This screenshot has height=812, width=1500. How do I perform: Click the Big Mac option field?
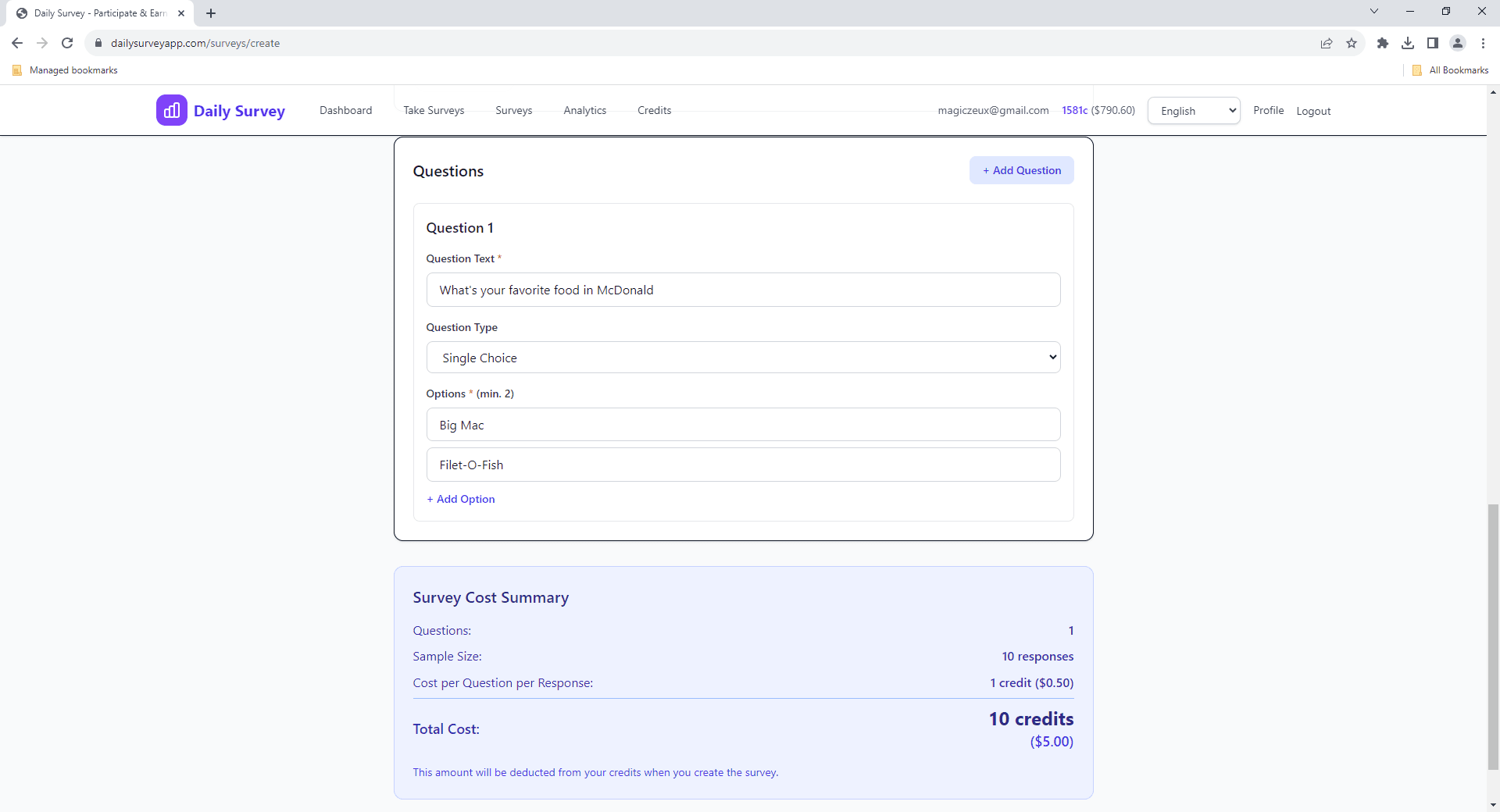[743, 424]
